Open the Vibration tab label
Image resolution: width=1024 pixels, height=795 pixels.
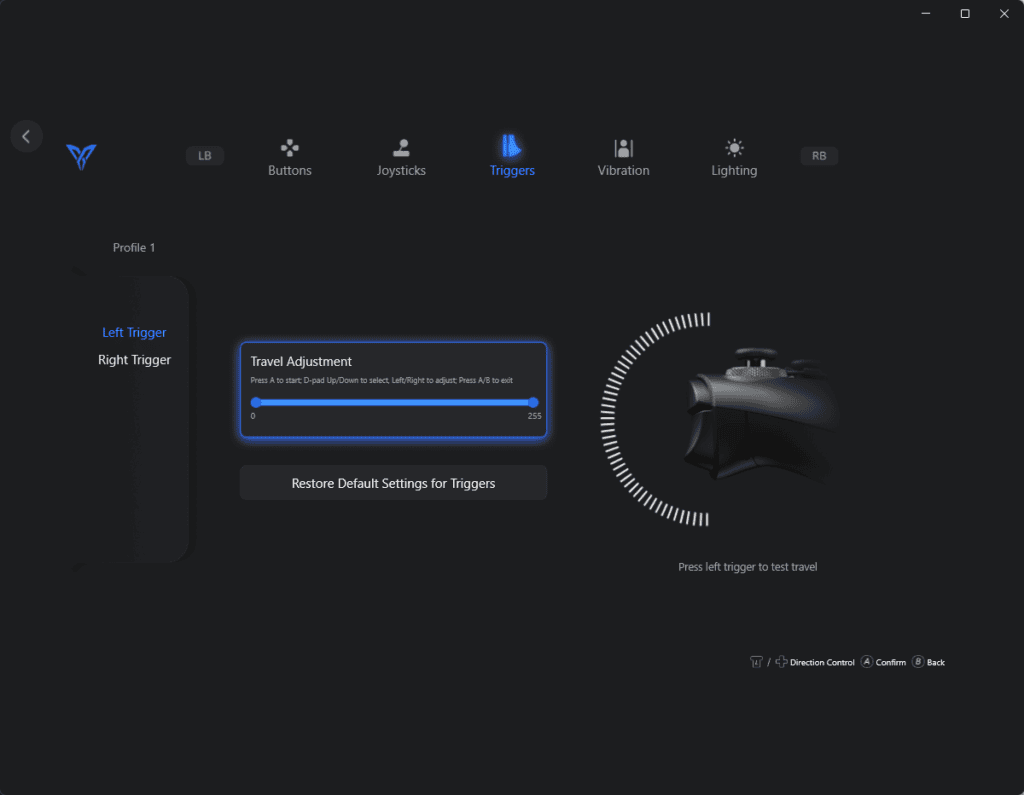(x=624, y=170)
